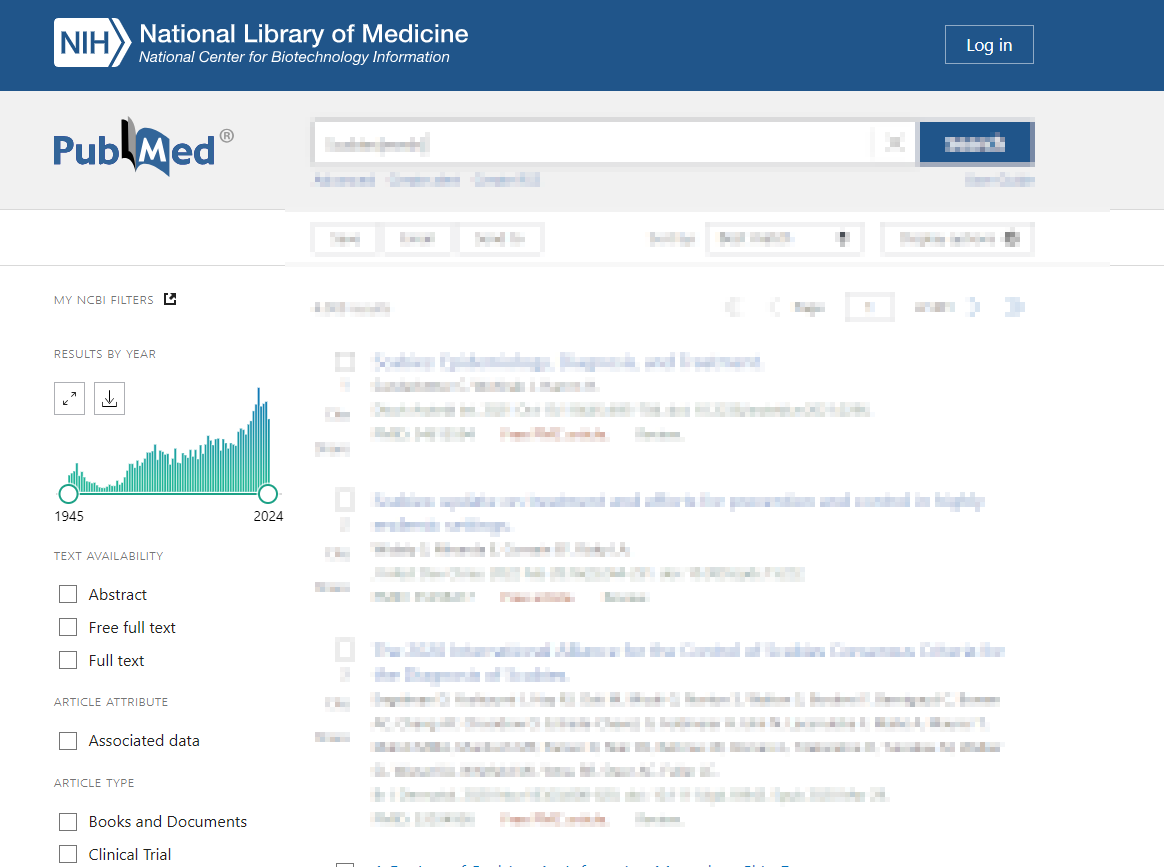The height and width of the screenshot is (867, 1164).
Task: Click inside the PubMed search input field
Action: [590, 143]
